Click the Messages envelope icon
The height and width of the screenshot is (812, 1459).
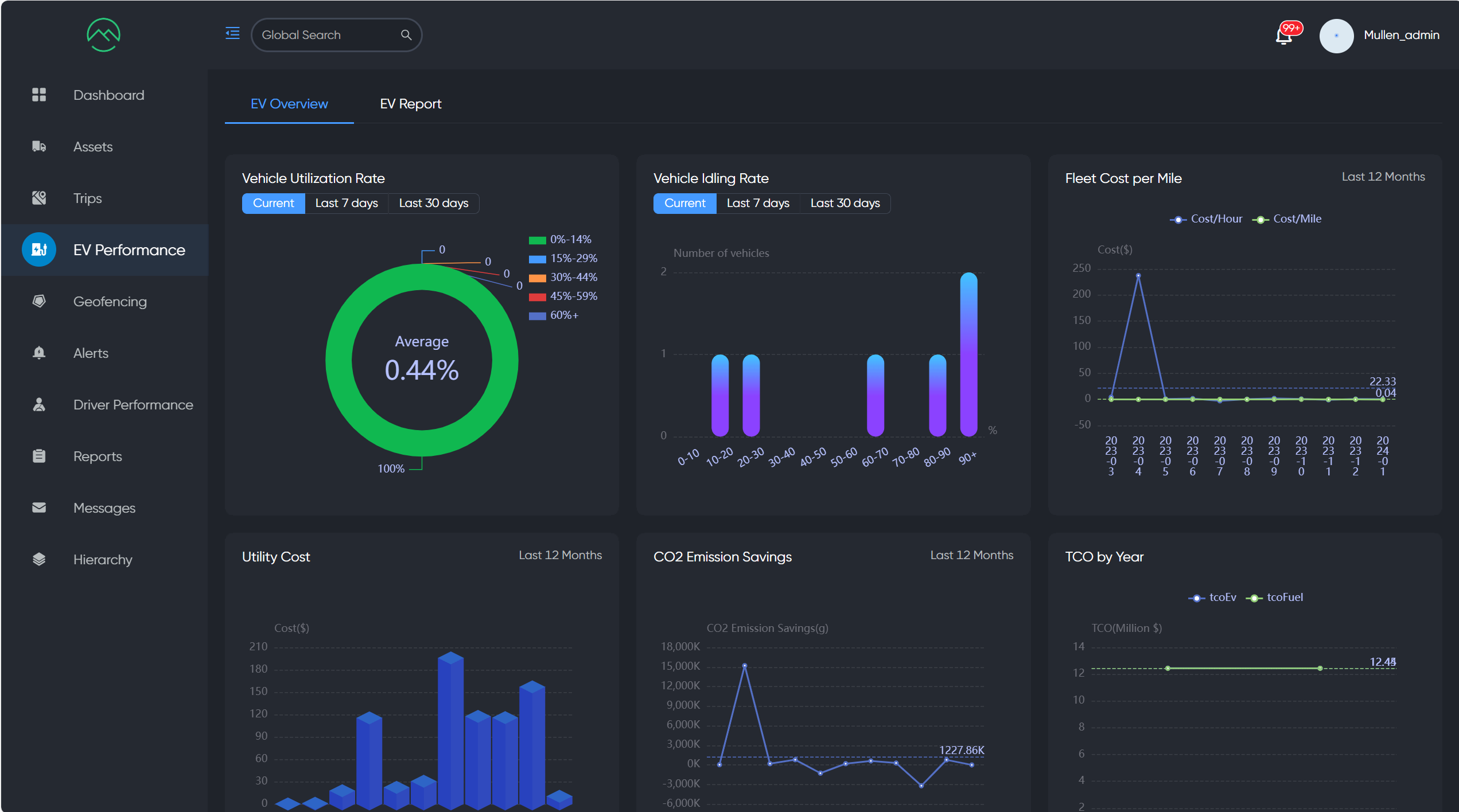tap(39, 507)
